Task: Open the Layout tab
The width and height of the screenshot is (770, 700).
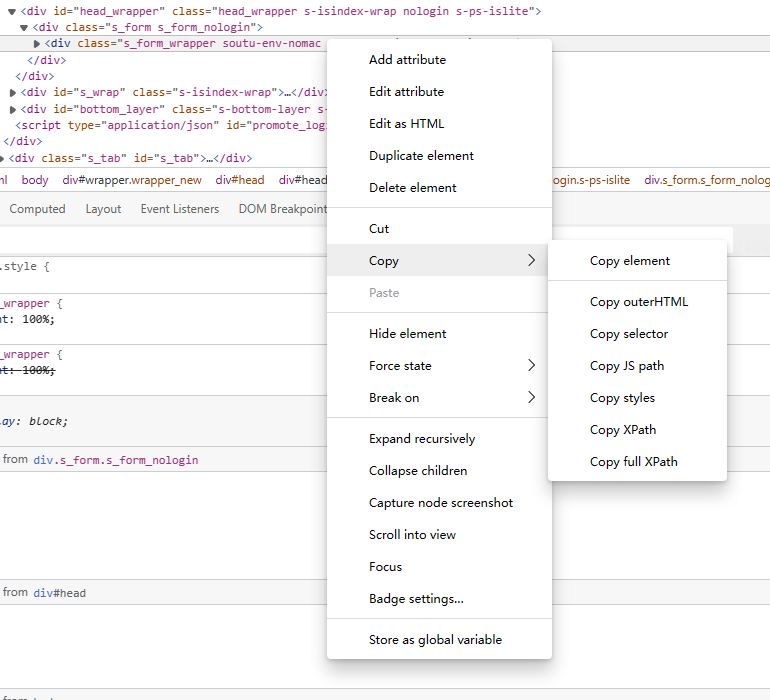Action: (x=103, y=209)
